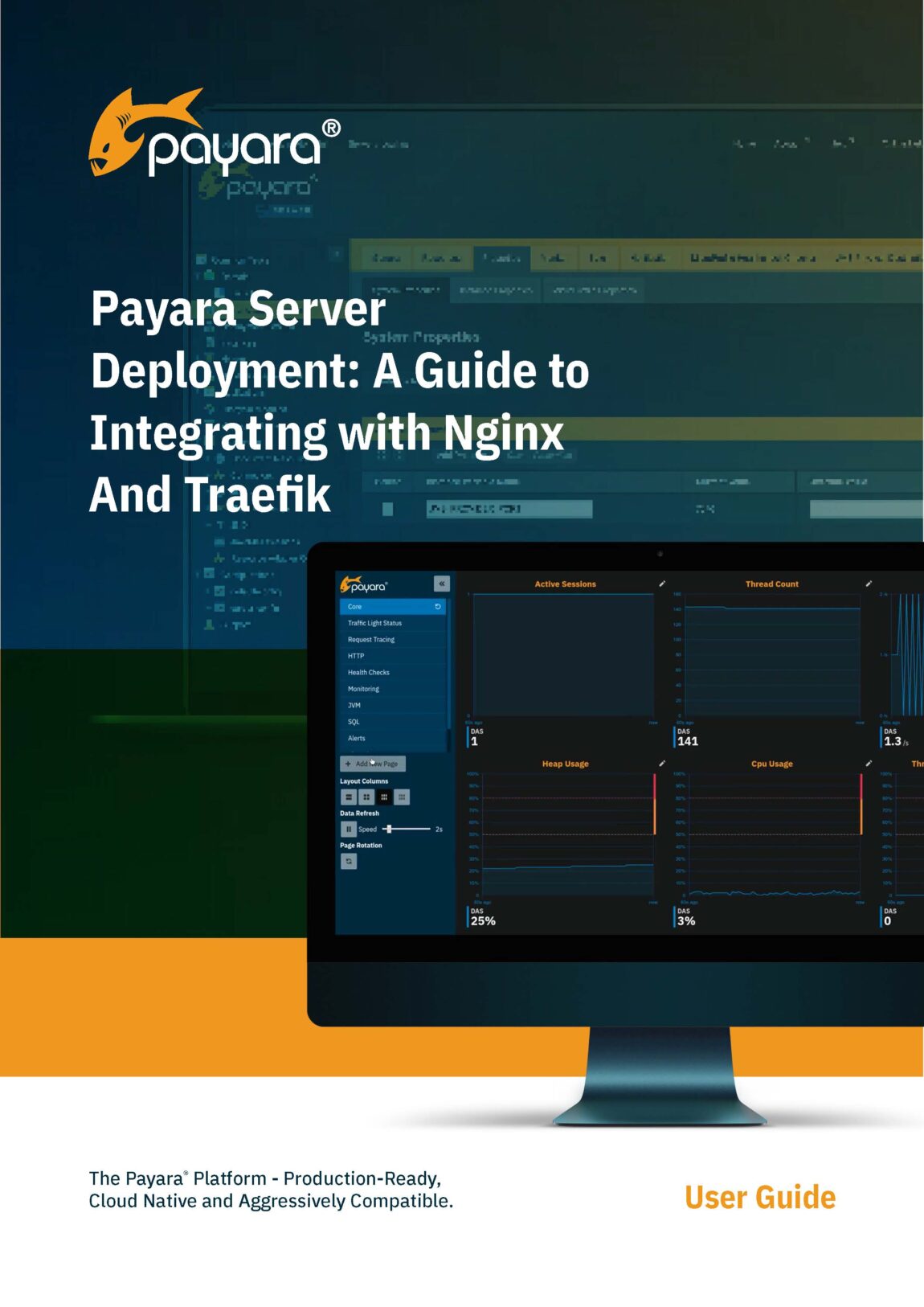Click the Heap Usage graph area
This screenshot has width=924, height=1307.
point(567,834)
